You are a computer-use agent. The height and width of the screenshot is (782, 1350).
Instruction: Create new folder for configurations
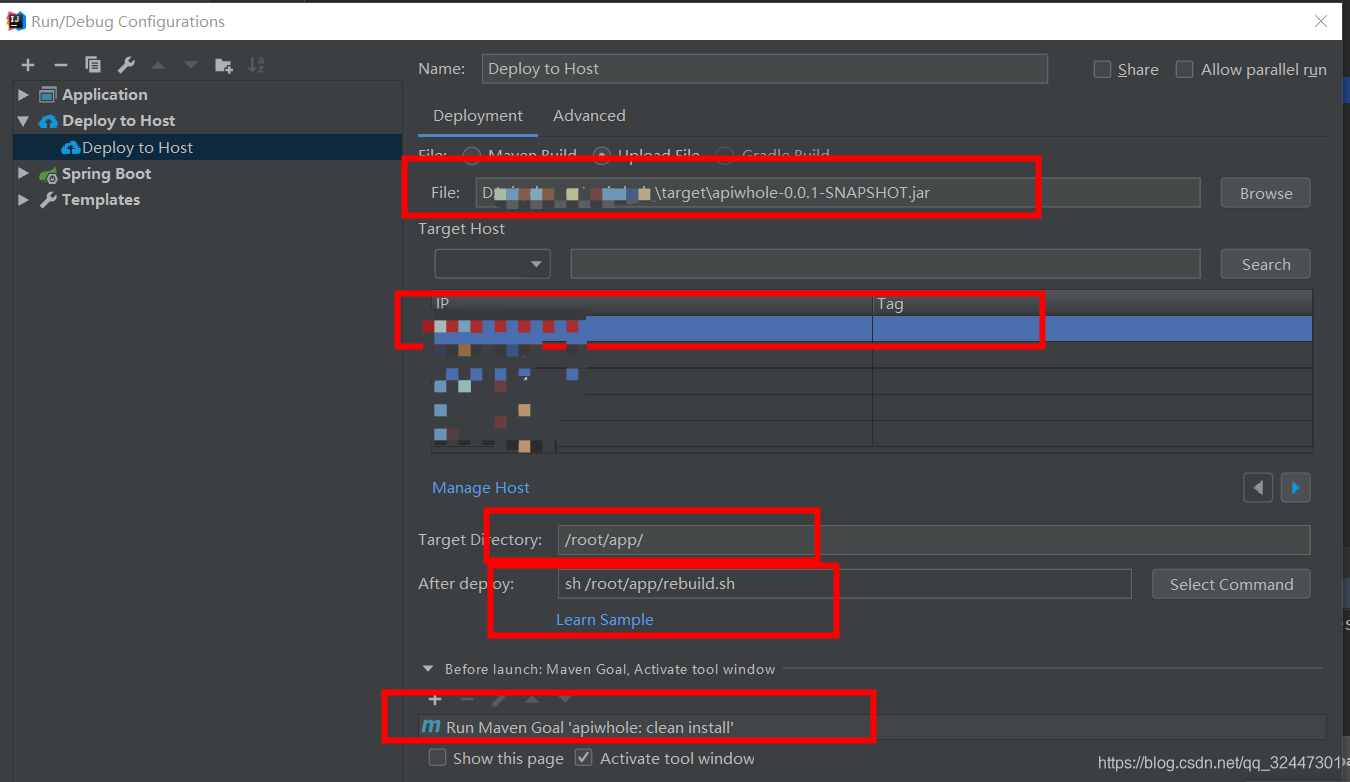pyautogui.click(x=224, y=65)
